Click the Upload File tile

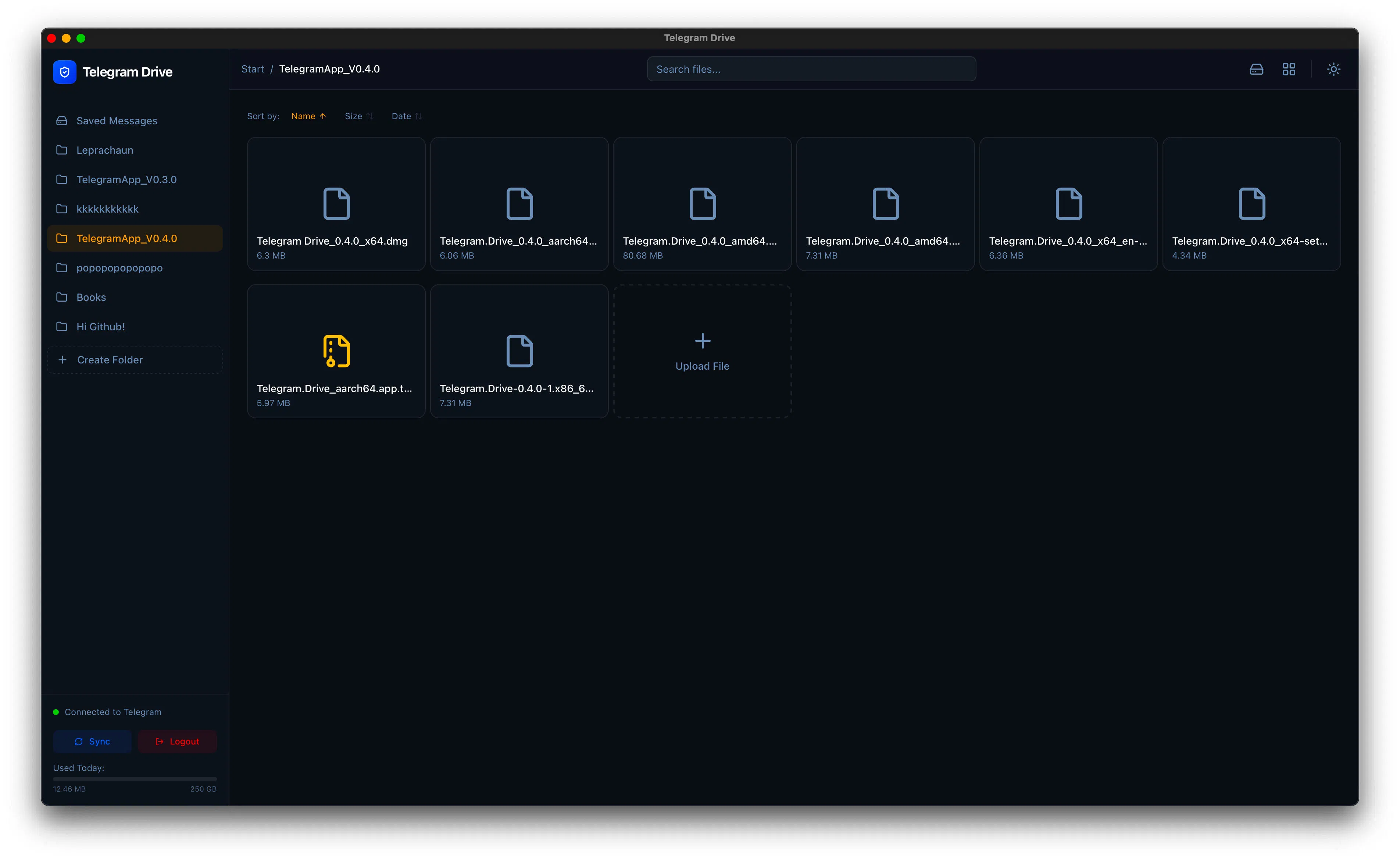coord(703,352)
